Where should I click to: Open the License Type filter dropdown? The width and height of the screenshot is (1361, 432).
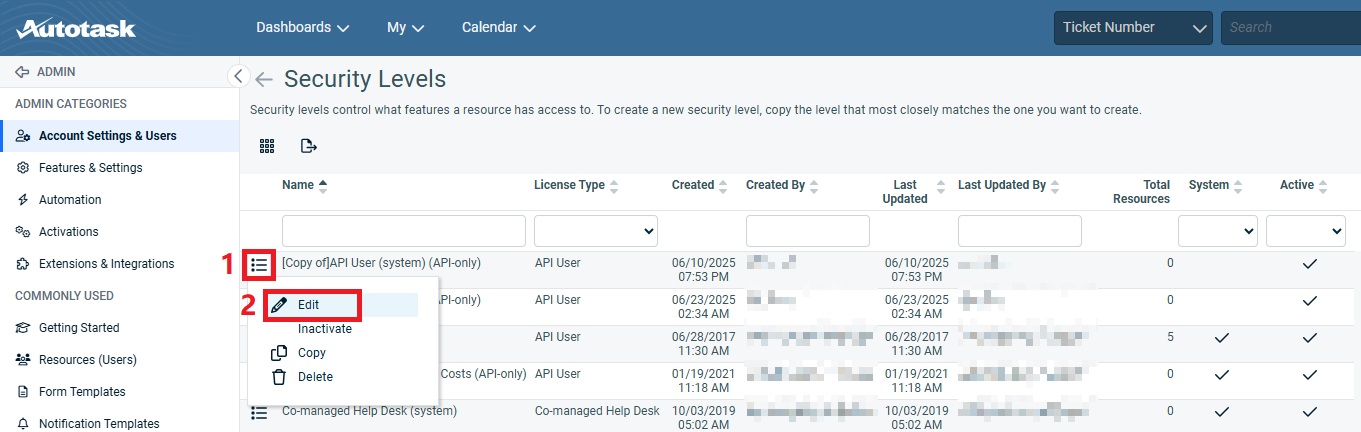(x=595, y=231)
